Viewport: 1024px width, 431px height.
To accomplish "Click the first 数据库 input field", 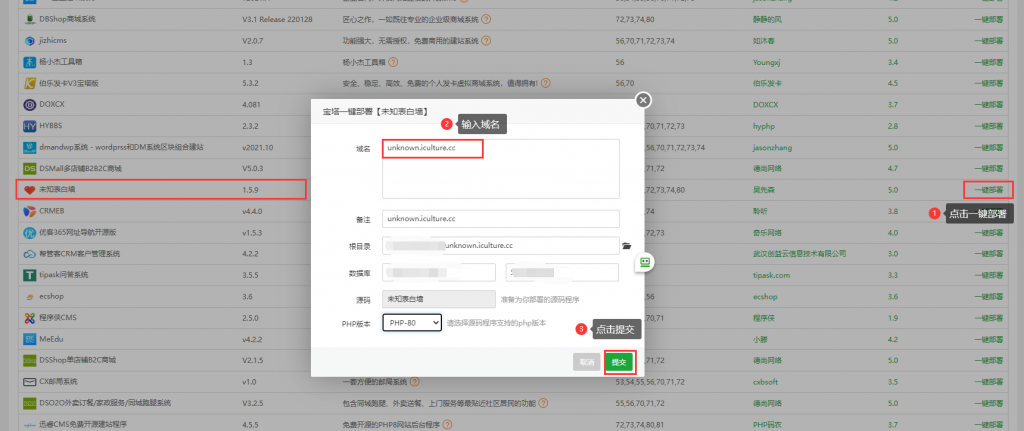I will pos(439,272).
